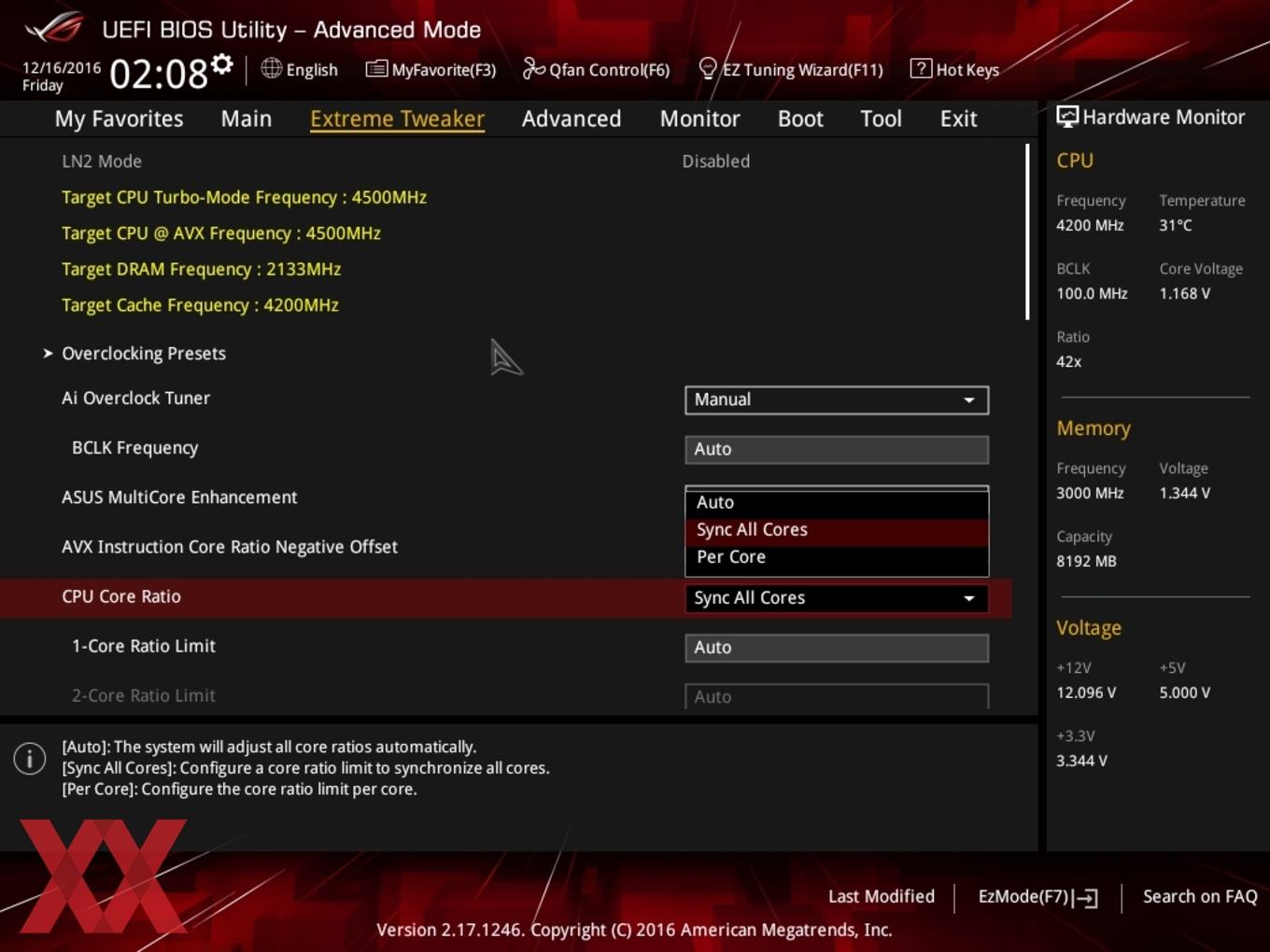Choose Sync All Cores in dropdown list
This screenshot has width=1270, height=952.
coord(837,529)
